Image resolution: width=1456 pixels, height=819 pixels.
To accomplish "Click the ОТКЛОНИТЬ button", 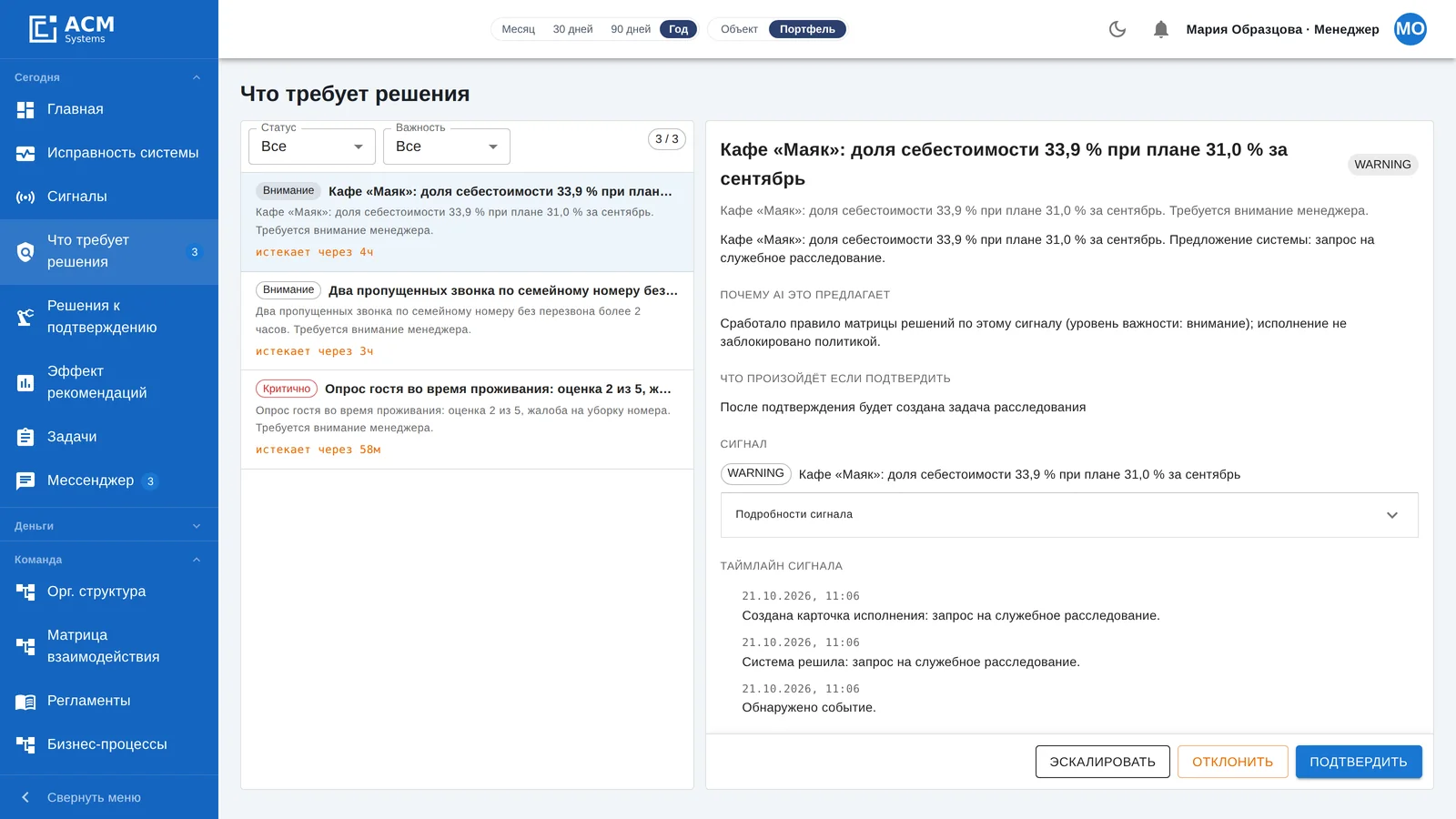I will coord(1232,762).
